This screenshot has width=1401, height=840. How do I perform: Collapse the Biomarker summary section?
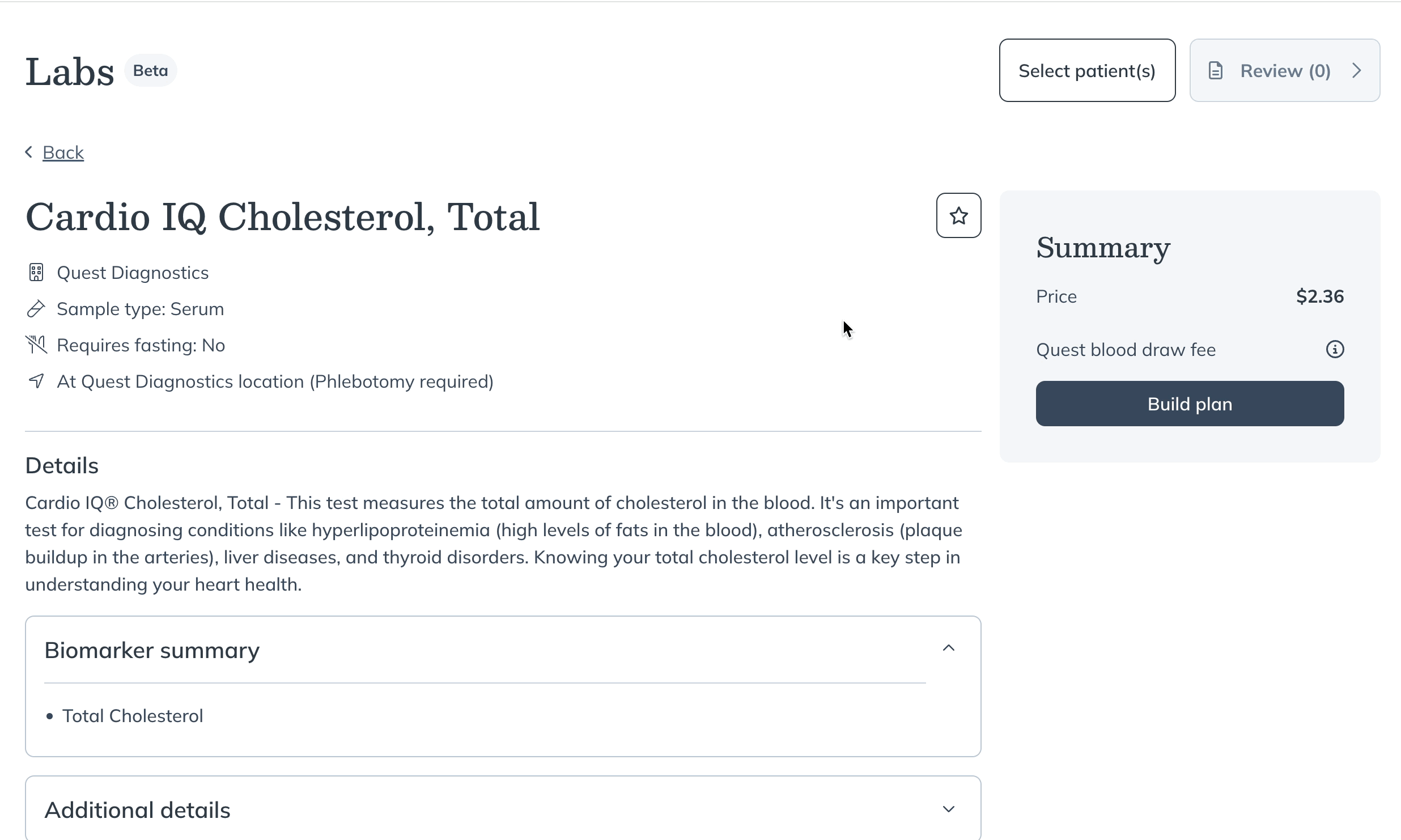pos(949,648)
